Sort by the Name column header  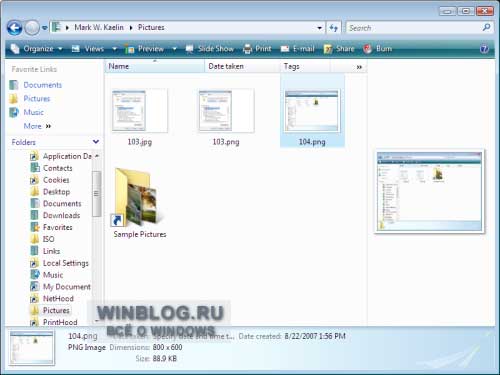tap(155, 67)
